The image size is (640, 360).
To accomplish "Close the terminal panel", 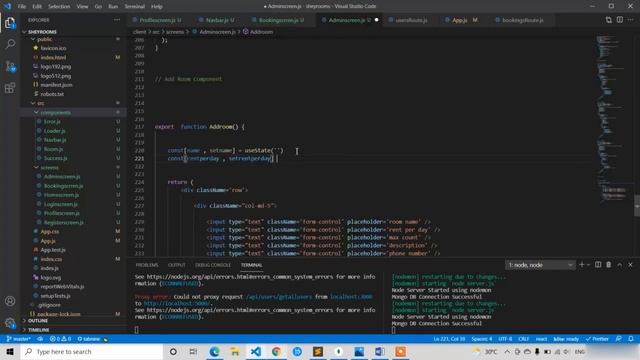I will click(631, 265).
